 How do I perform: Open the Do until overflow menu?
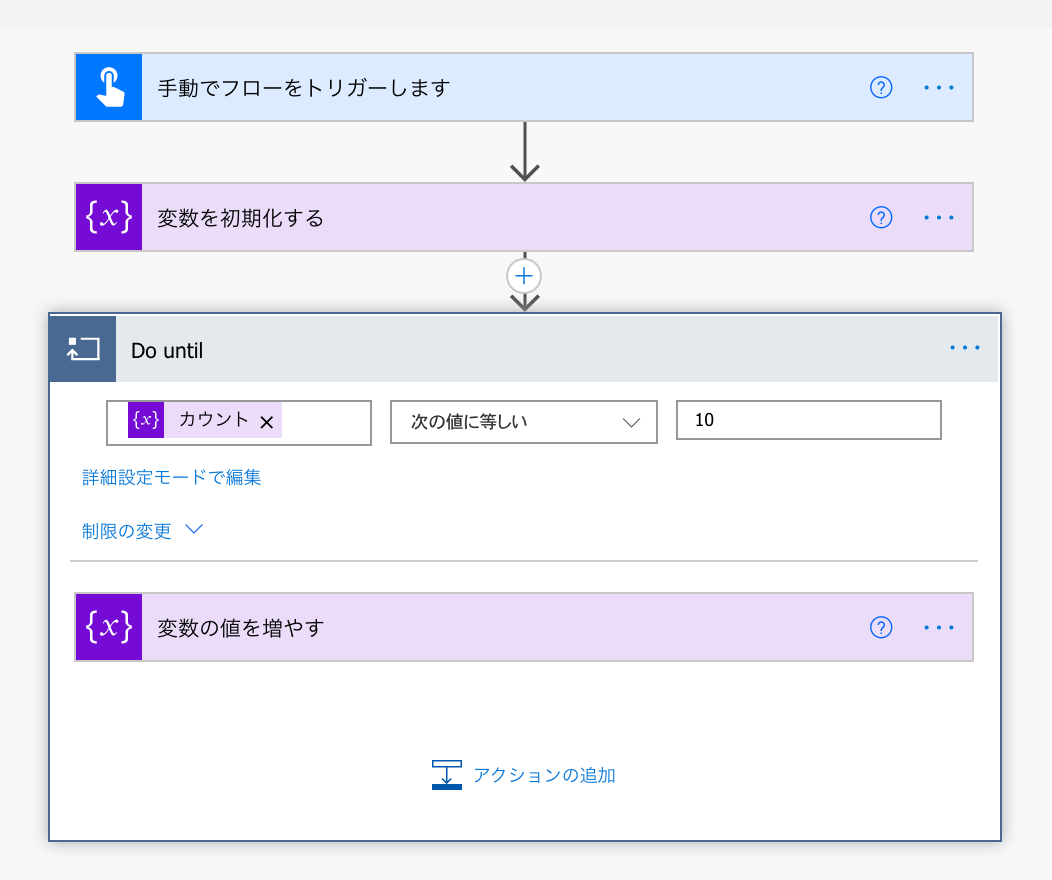tap(965, 348)
